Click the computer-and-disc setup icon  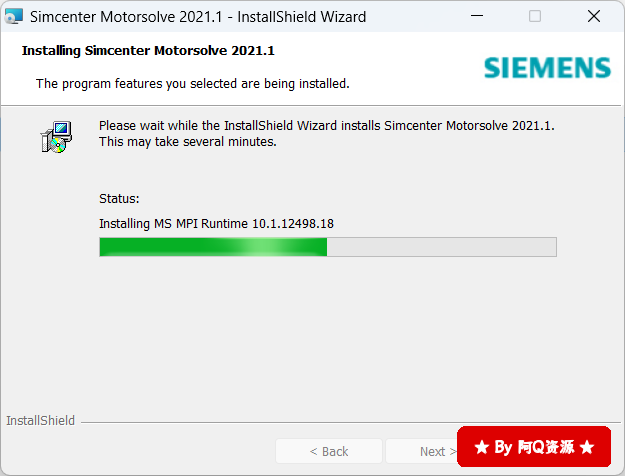56,137
